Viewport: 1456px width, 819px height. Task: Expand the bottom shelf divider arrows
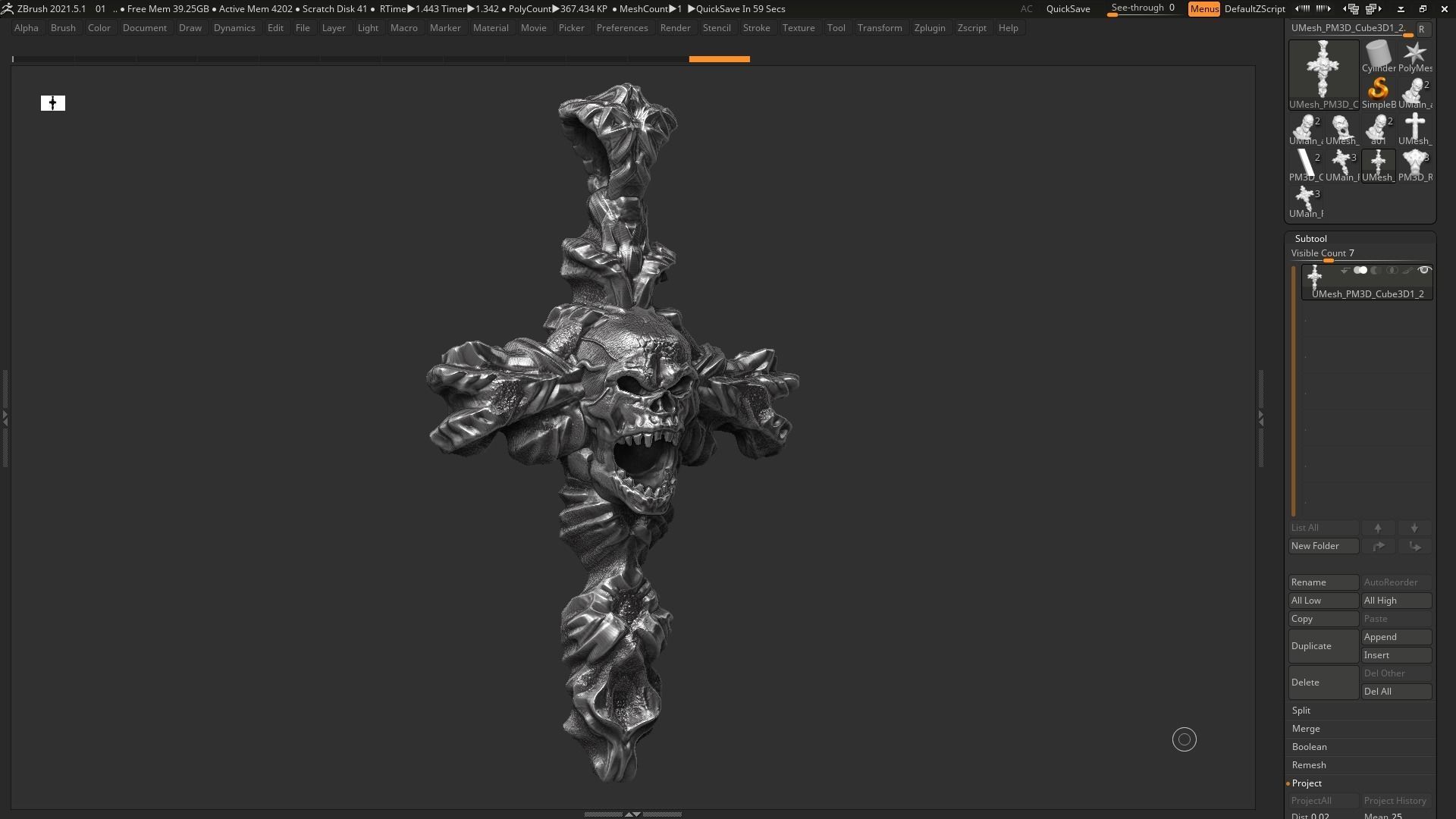(632, 814)
